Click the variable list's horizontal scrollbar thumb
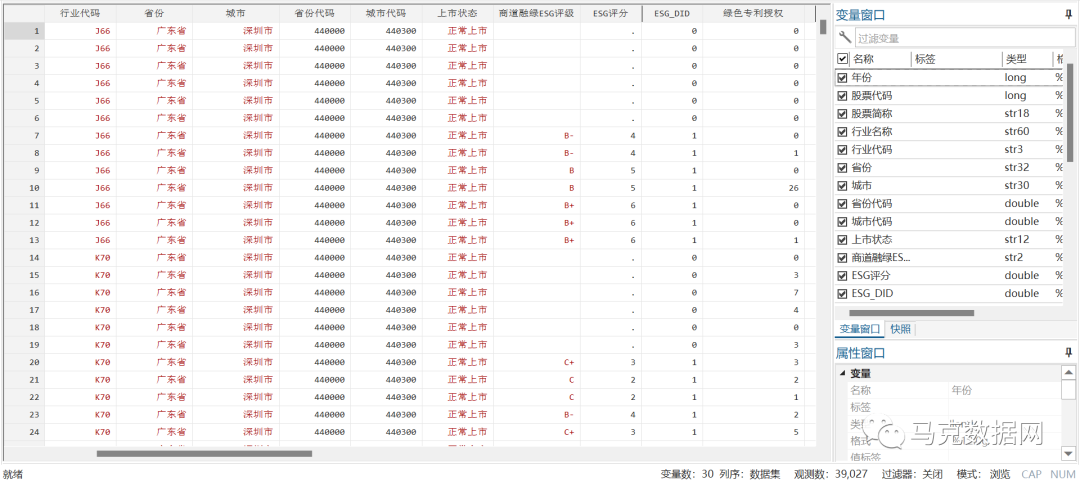 pos(911,312)
